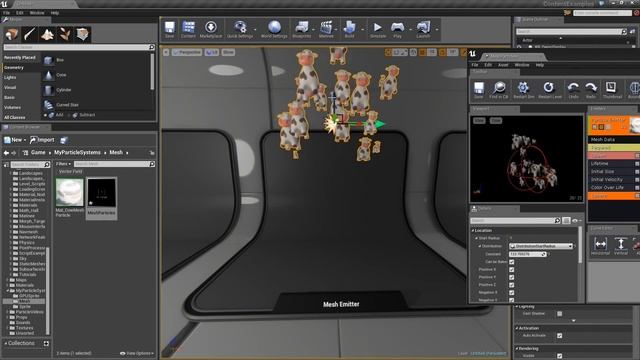Open the Filters dropdown in Content Browser
This screenshot has width=640, height=360.
pyautogui.click(x=63, y=164)
